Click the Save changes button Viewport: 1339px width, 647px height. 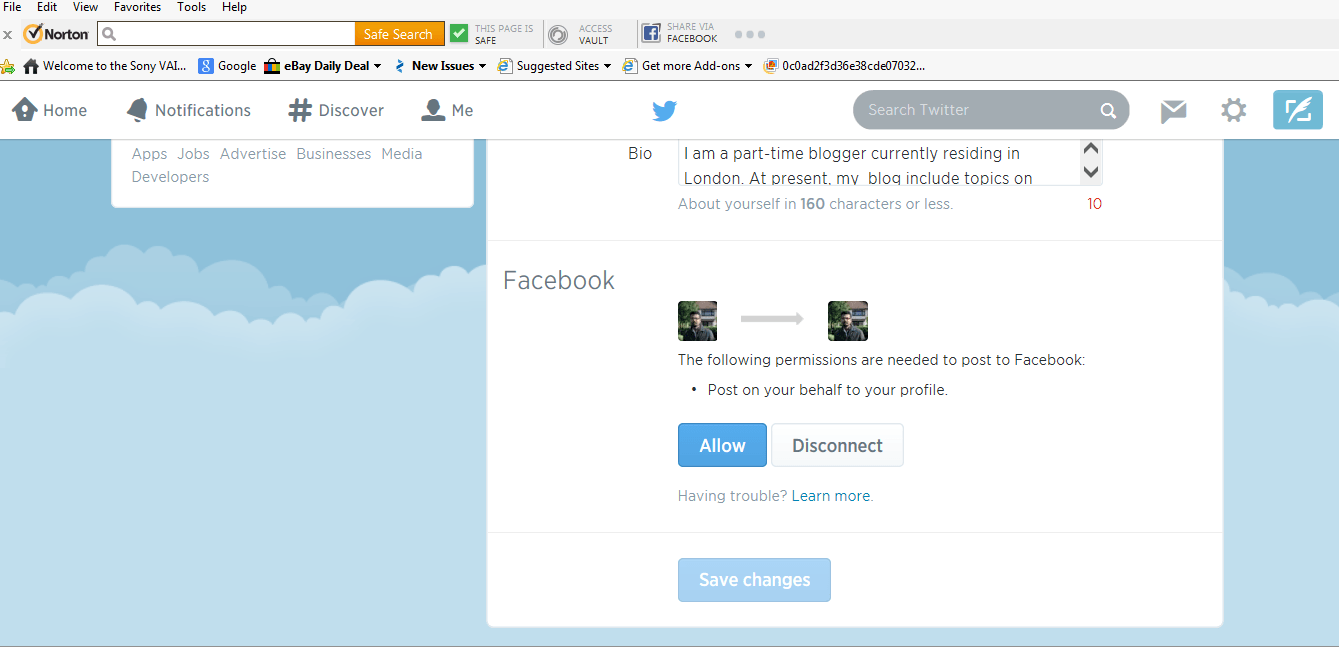pyautogui.click(x=754, y=580)
